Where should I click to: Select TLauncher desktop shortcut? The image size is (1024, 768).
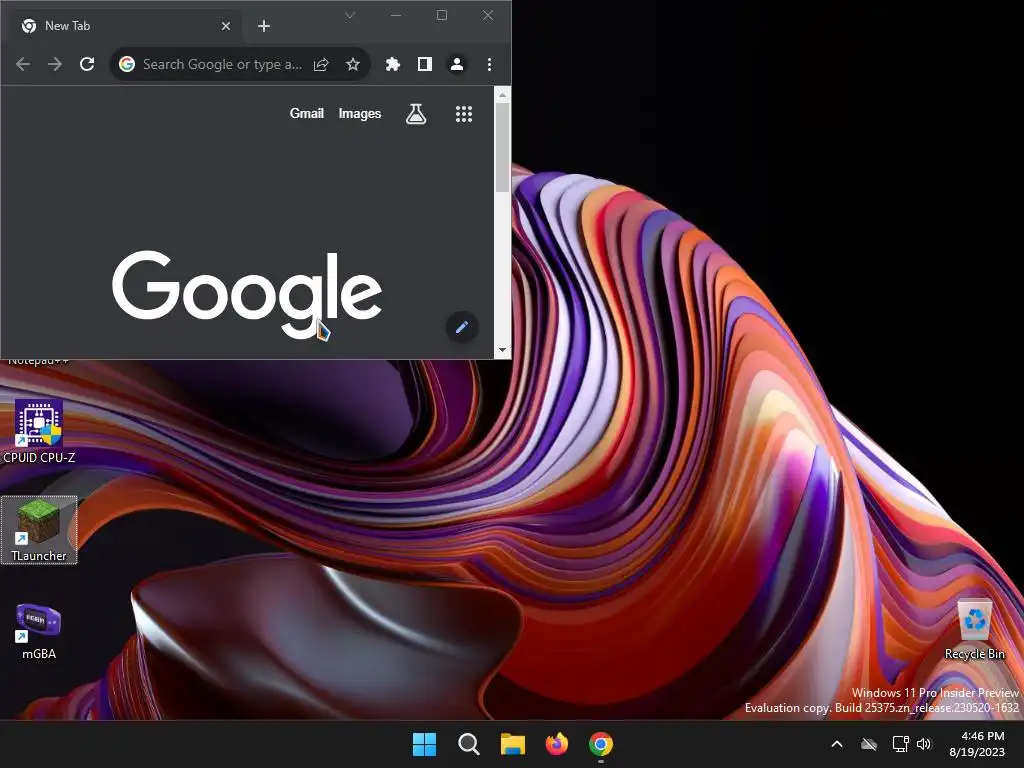coord(39,530)
